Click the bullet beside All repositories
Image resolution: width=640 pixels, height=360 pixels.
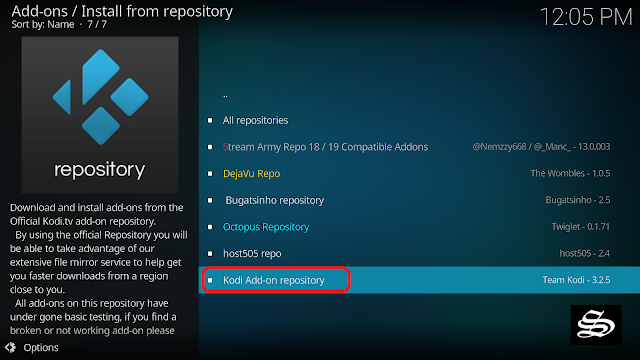pos(210,120)
